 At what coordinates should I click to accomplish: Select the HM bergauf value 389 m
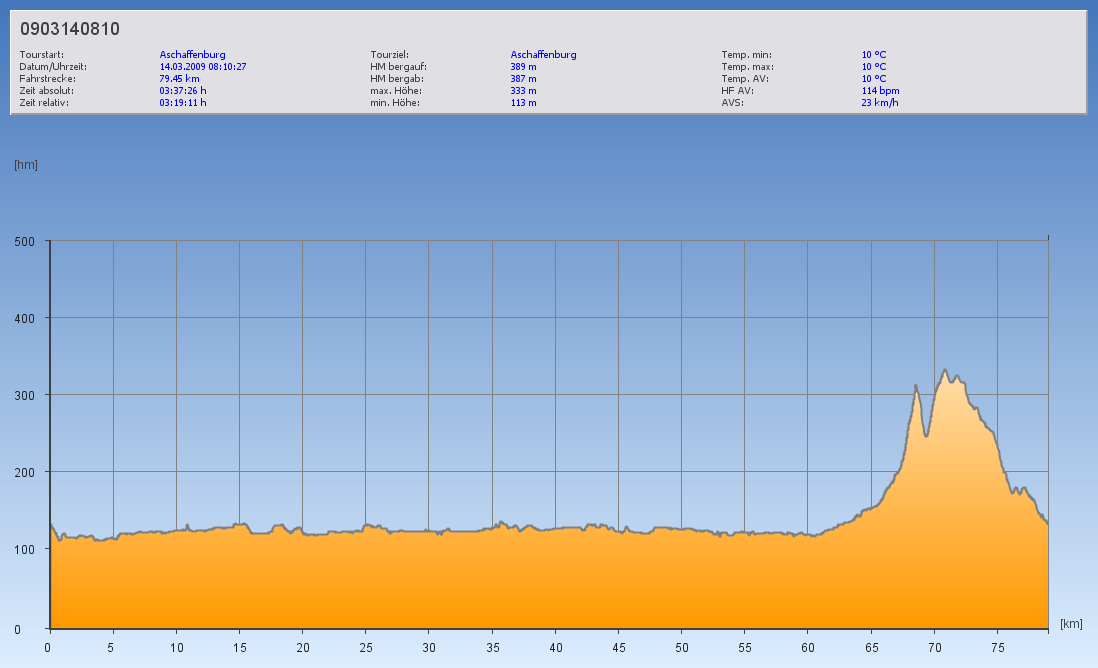tap(523, 67)
